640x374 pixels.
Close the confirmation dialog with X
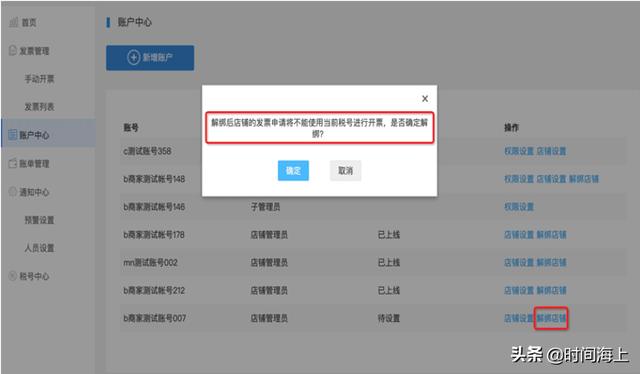coord(425,98)
